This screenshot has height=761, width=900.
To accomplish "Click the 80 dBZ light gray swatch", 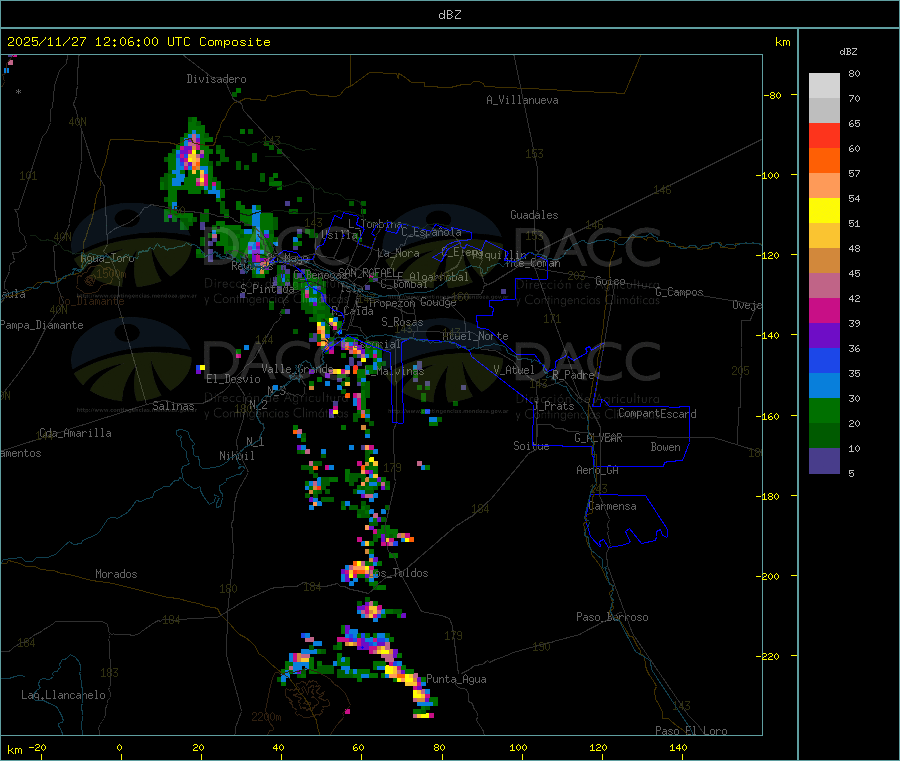I will point(824,86).
